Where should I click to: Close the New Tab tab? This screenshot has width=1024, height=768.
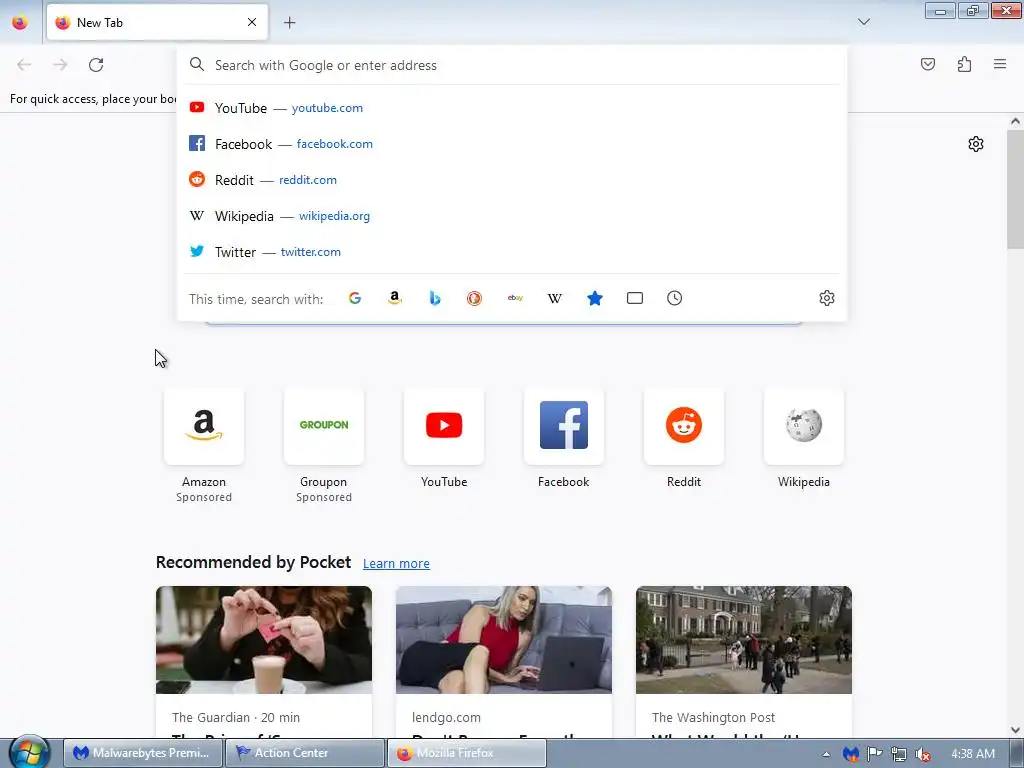click(252, 22)
